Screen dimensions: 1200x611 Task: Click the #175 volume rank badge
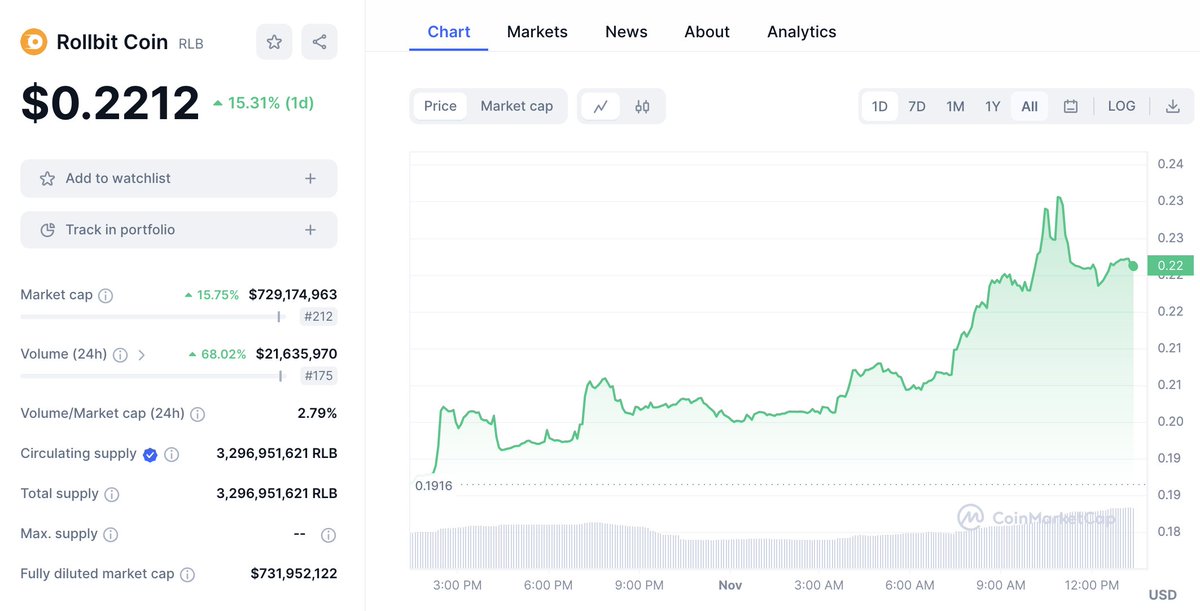(319, 376)
